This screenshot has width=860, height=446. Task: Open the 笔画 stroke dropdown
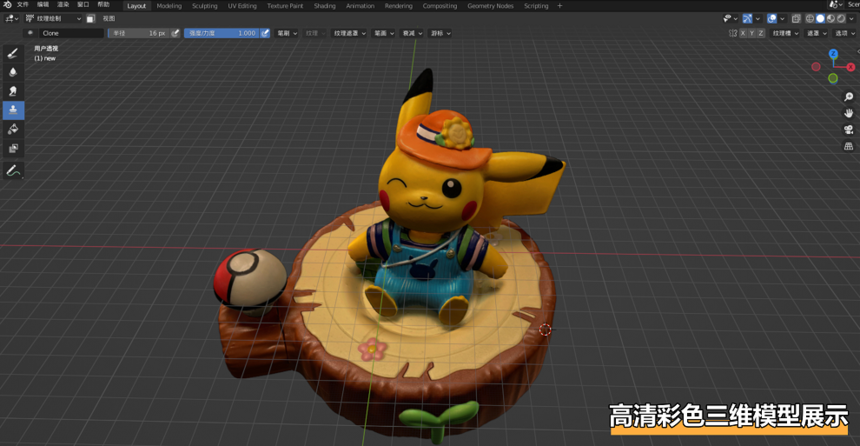tap(384, 33)
